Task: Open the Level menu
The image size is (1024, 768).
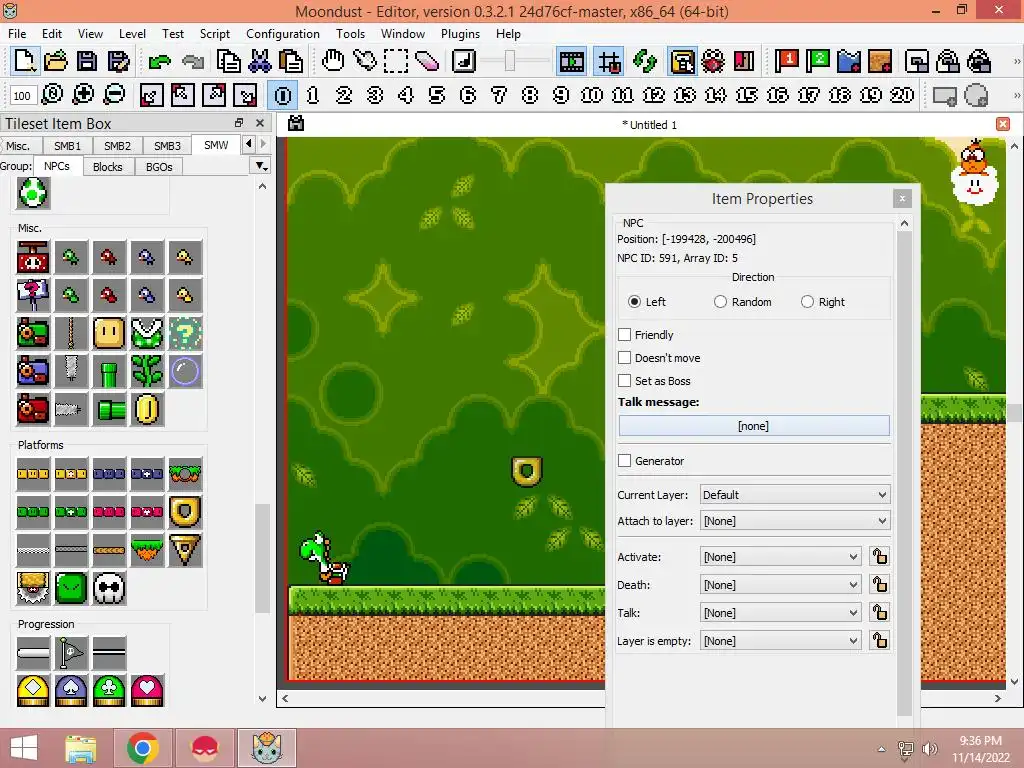Action: coord(132,34)
